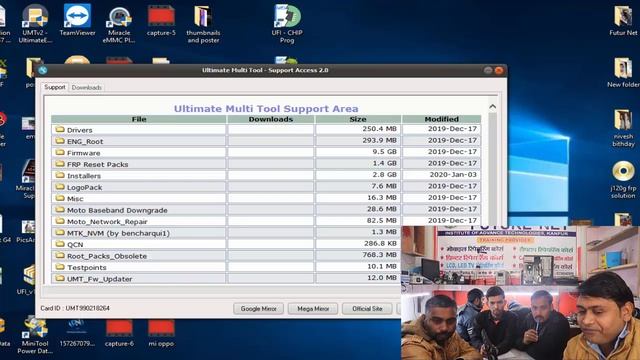640x360 pixels.
Task: Open Futur Net folder on desktop
Action: [623, 20]
